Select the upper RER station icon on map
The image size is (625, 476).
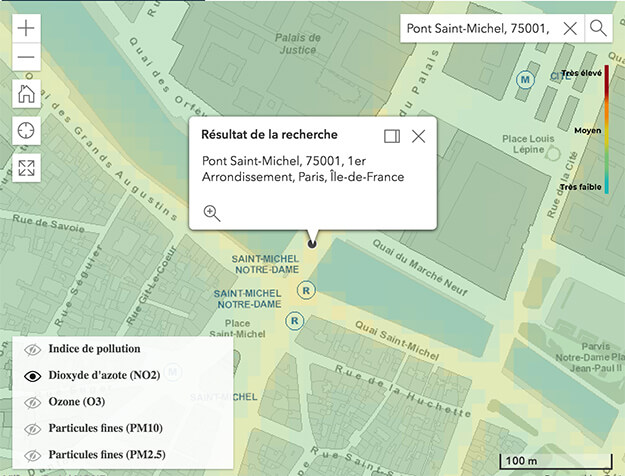click(x=308, y=290)
